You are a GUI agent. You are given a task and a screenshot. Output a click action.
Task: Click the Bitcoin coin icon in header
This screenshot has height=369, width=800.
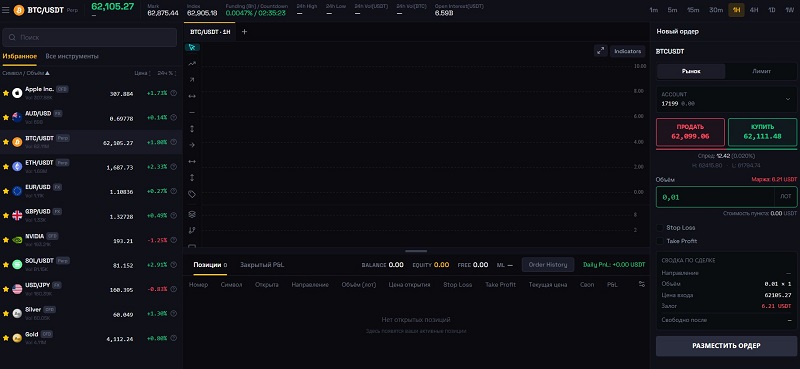click(x=19, y=10)
